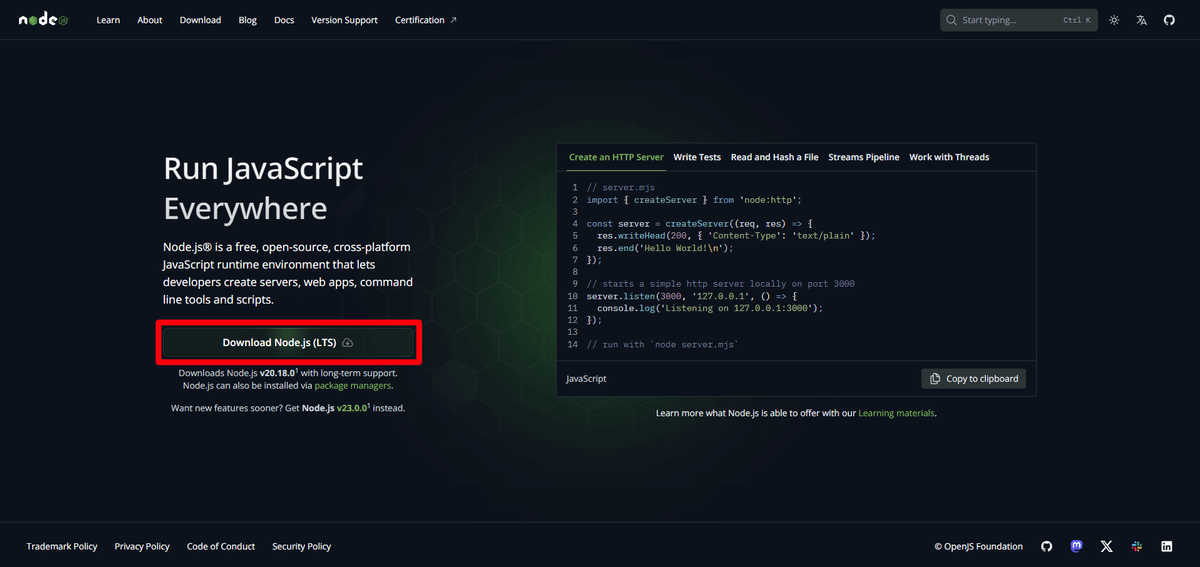Toggle the light/dark theme sun icon
Image resolution: width=1200 pixels, height=567 pixels.
(x=1114, y=20)
